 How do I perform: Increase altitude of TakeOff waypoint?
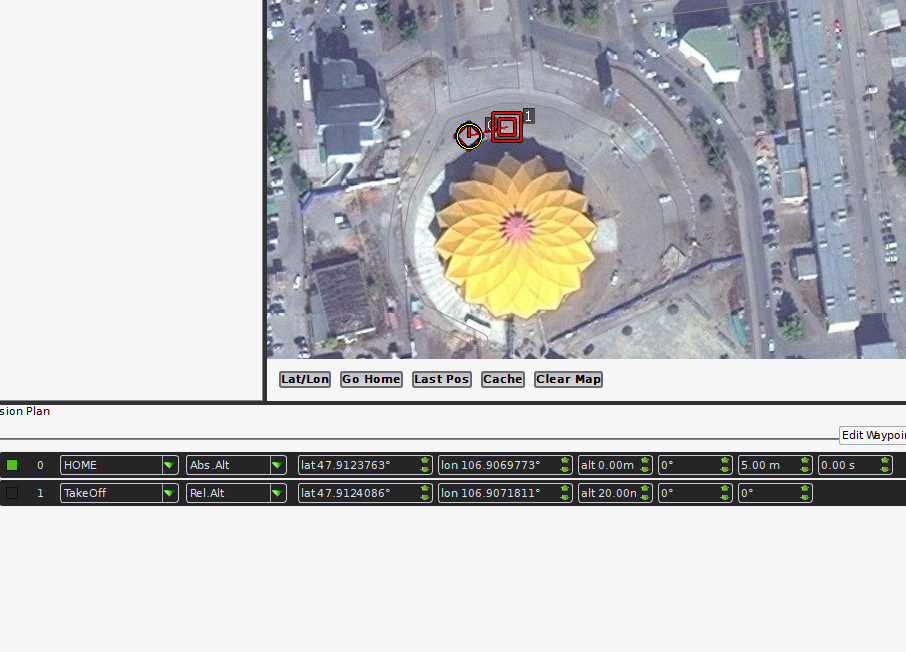pyautogui.click(x=645, y=489)
